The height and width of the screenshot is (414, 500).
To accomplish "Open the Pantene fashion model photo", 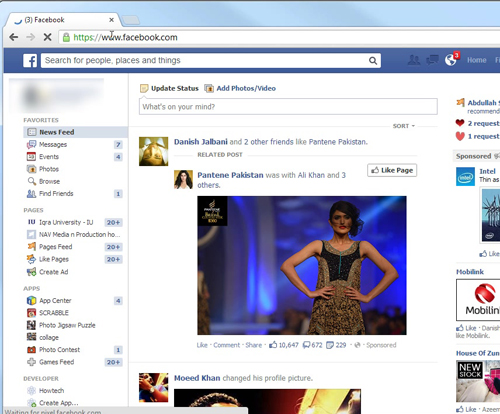I will [x=302, y=265].
